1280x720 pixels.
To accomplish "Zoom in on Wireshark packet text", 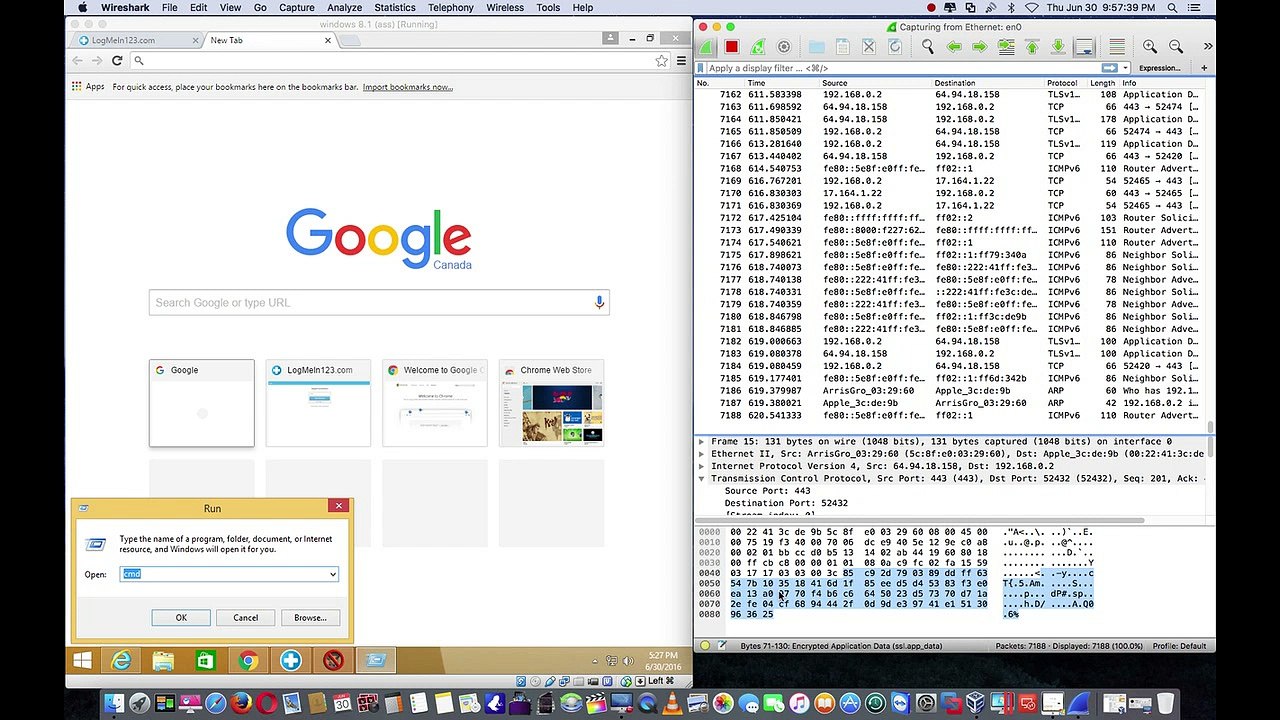I will [1150, 47].
